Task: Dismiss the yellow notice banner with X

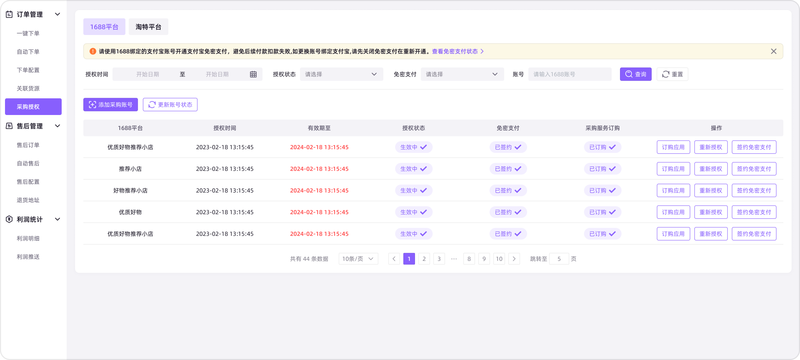Action: (773, 52)
